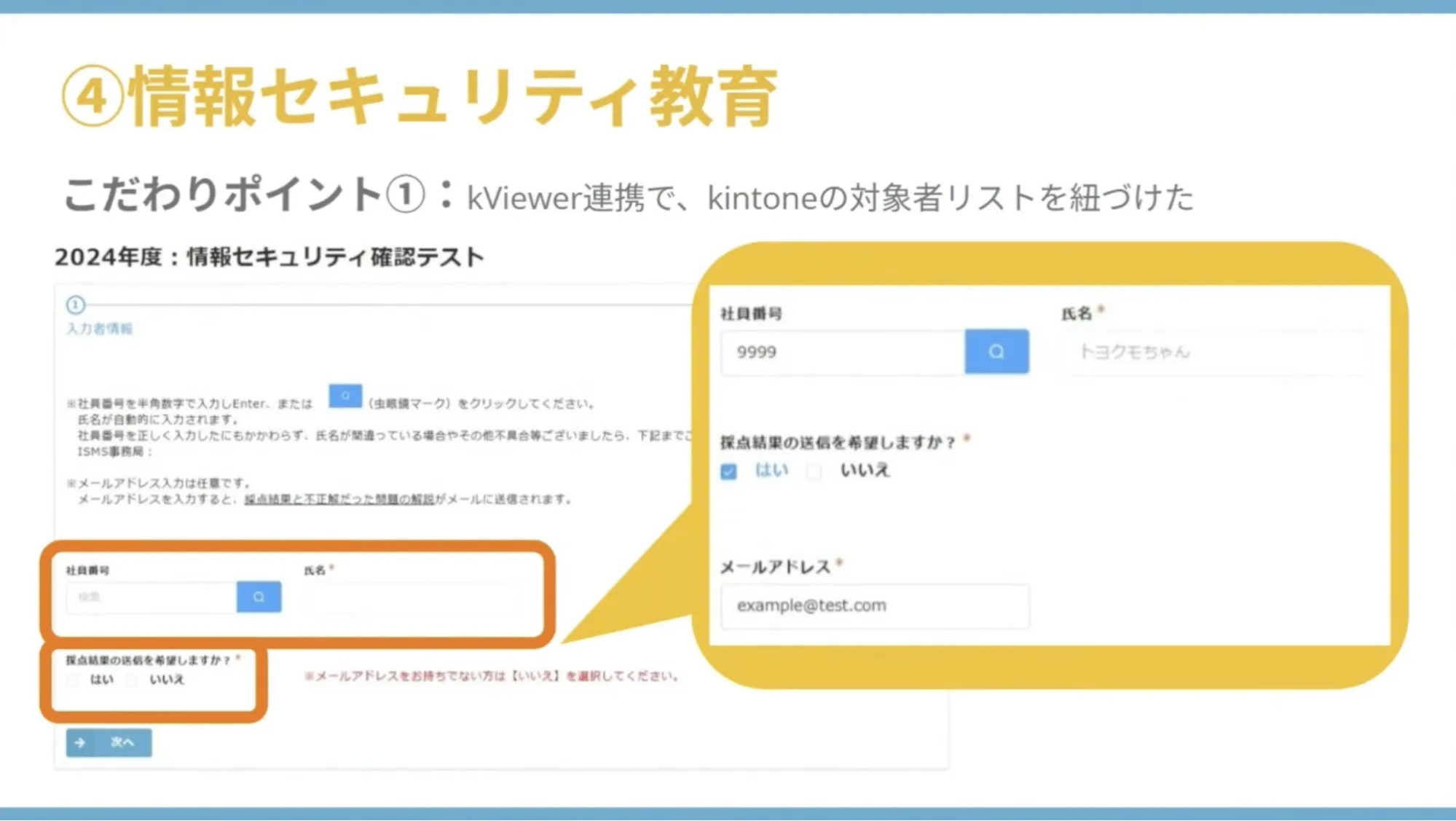This screenshot has width=1456, height=821.
Task: Check unchecked はい box in the orange-outlined form
Action: pos(73,680)
